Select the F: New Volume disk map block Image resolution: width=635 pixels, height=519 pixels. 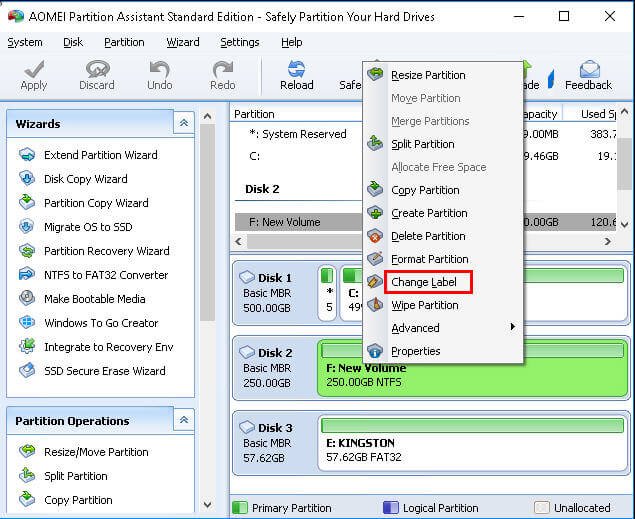[x=473, y=368]
